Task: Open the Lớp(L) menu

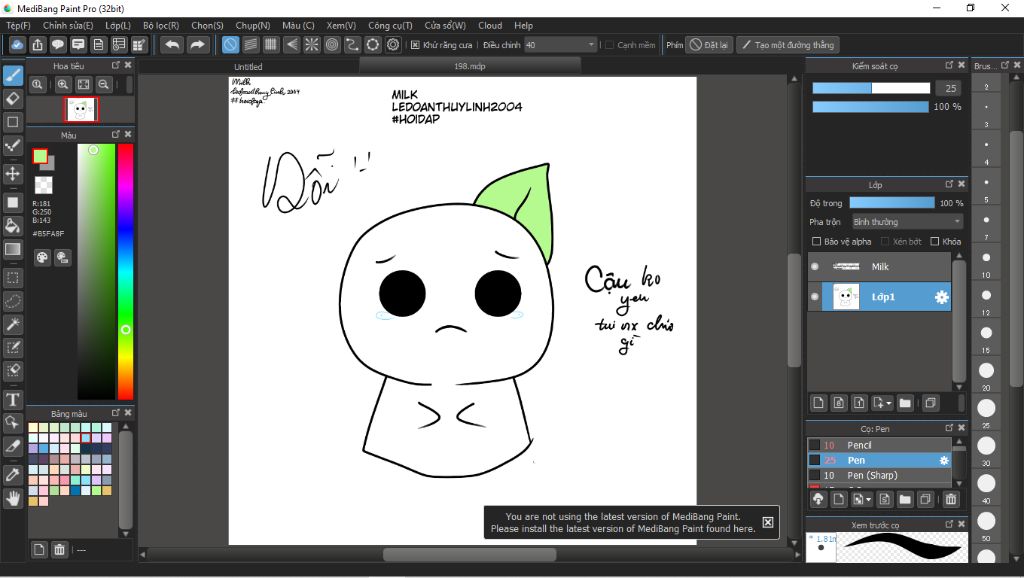Action: click(118, 25)
